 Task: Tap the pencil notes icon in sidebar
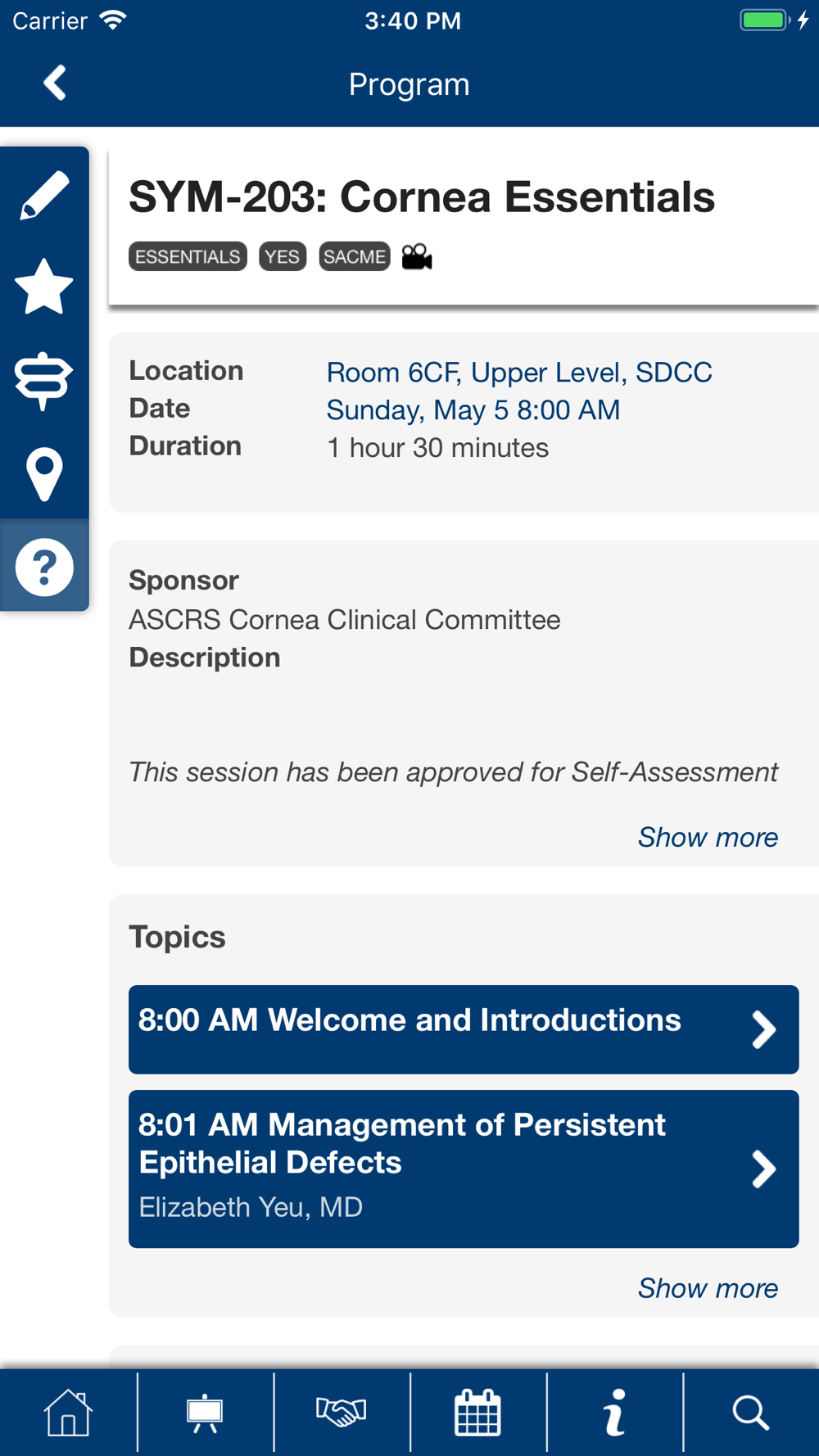pos(44,195)
